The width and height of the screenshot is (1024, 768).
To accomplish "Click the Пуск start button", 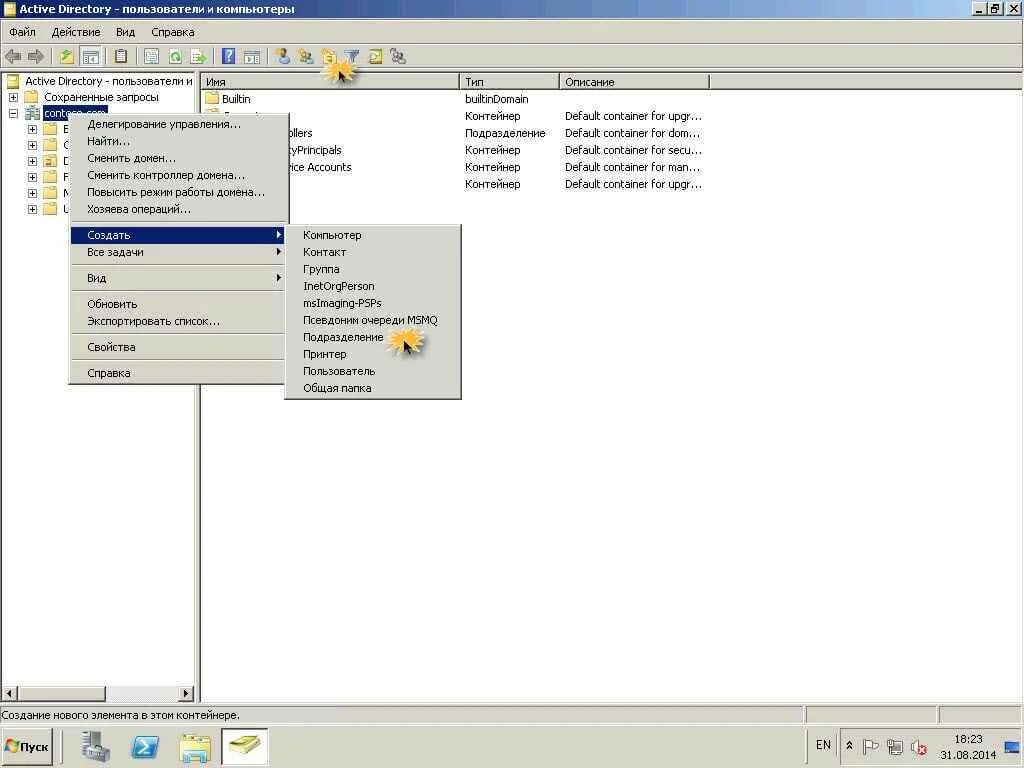I will 27,746.
